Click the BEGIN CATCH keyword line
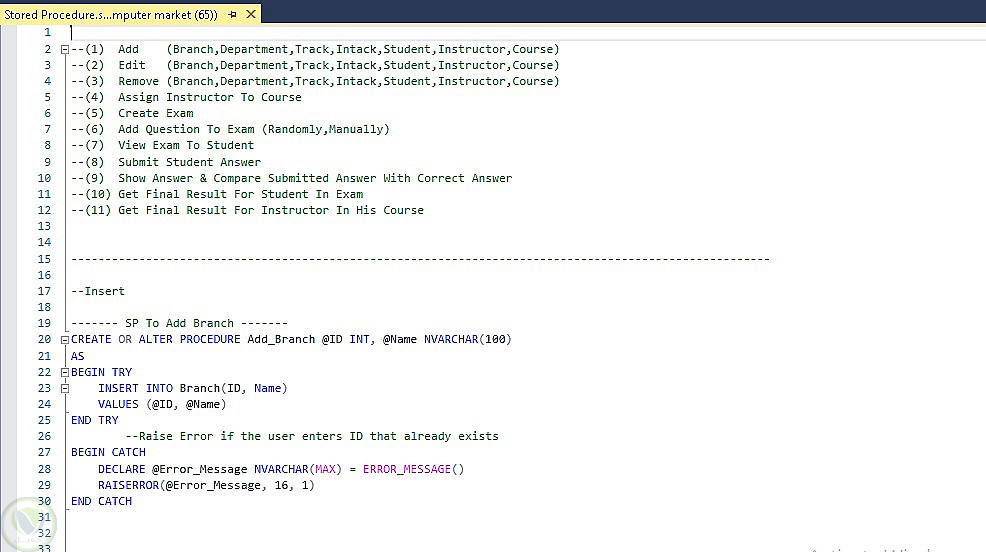Image resolution: width=986 pixels, height=552 pixels. point(108,453)
